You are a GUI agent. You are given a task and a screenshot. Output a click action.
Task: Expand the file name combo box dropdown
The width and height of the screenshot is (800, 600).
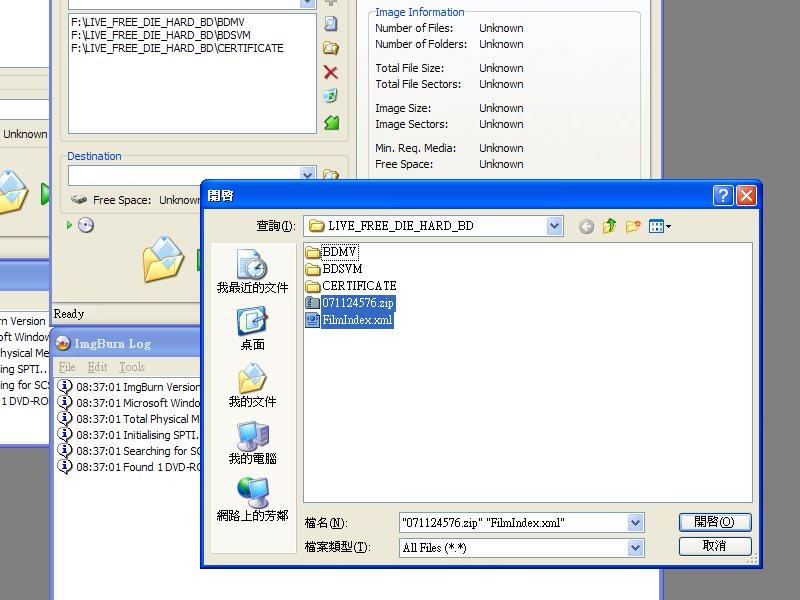(635, 522)
